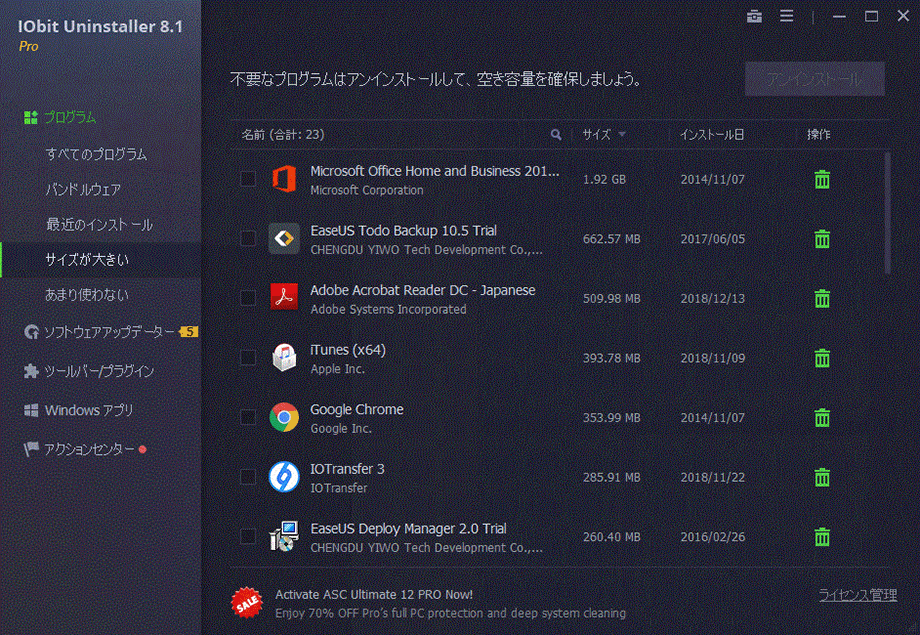The image size is (920, 635).
Task: Click the アンインストール button
Action: click(x=814, y=79)
